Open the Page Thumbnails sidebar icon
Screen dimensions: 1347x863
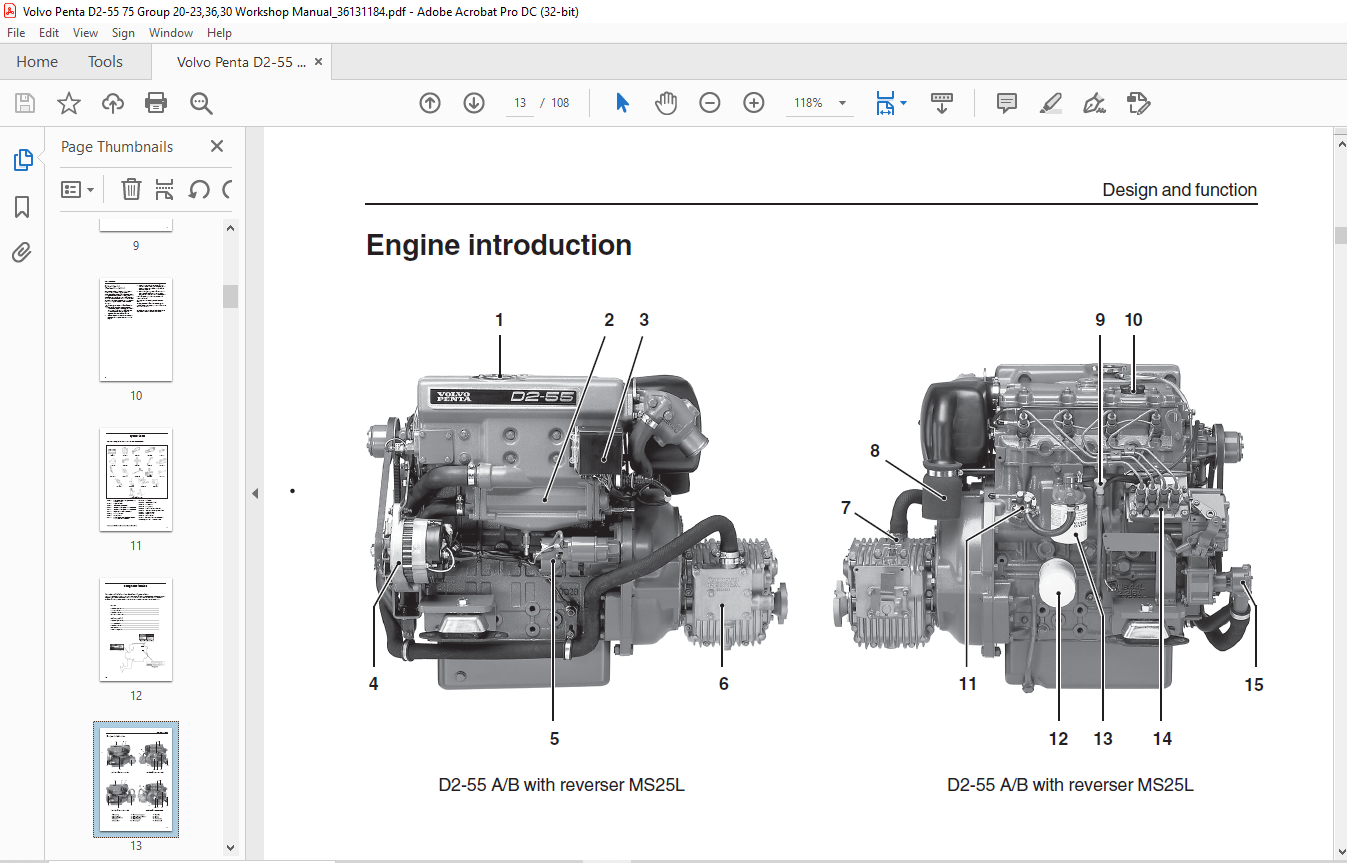coord(22,160)
